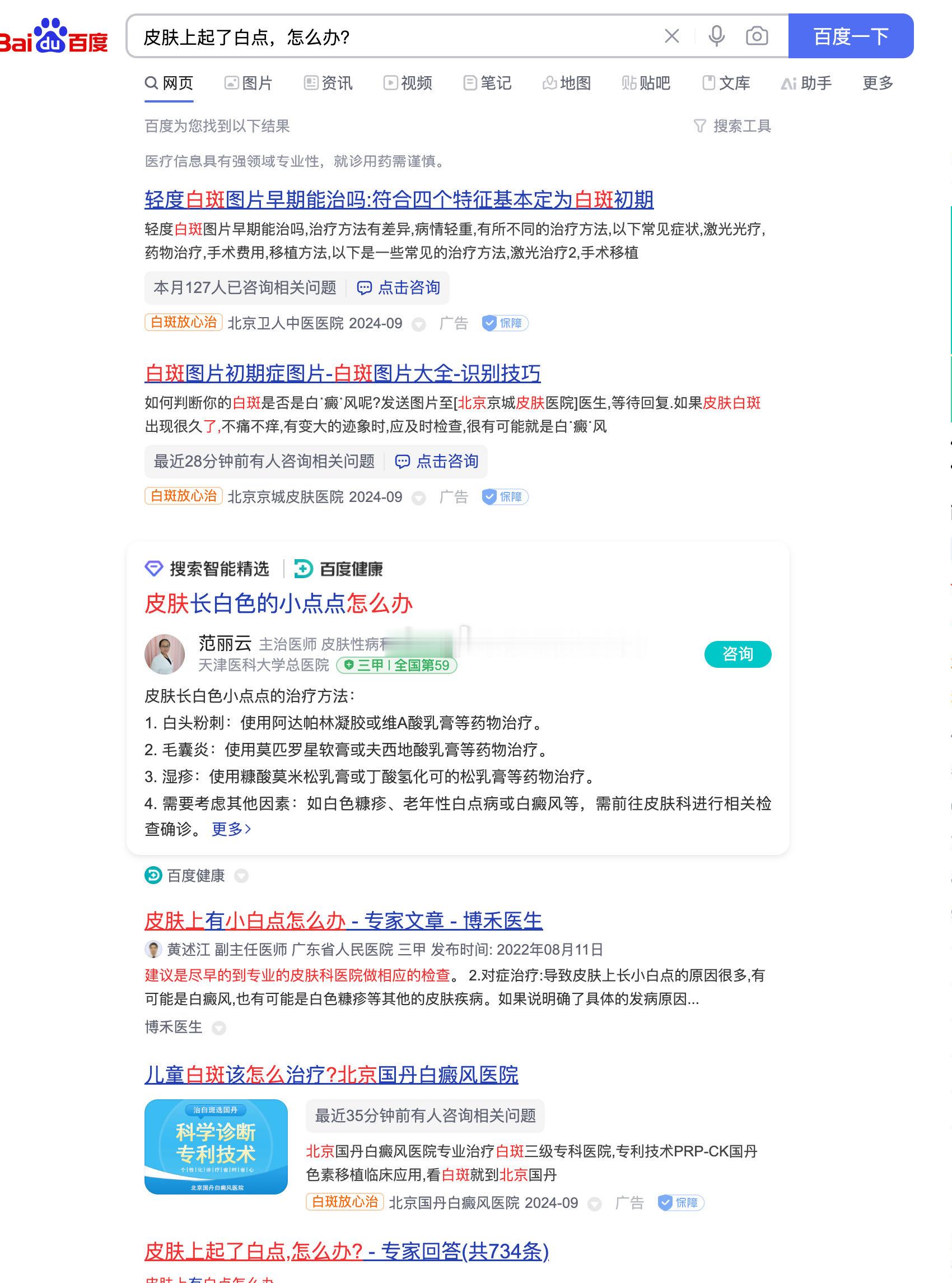Expand dropdown arrow beside 北京卫人中医医院 2024-09

(419, 324)
